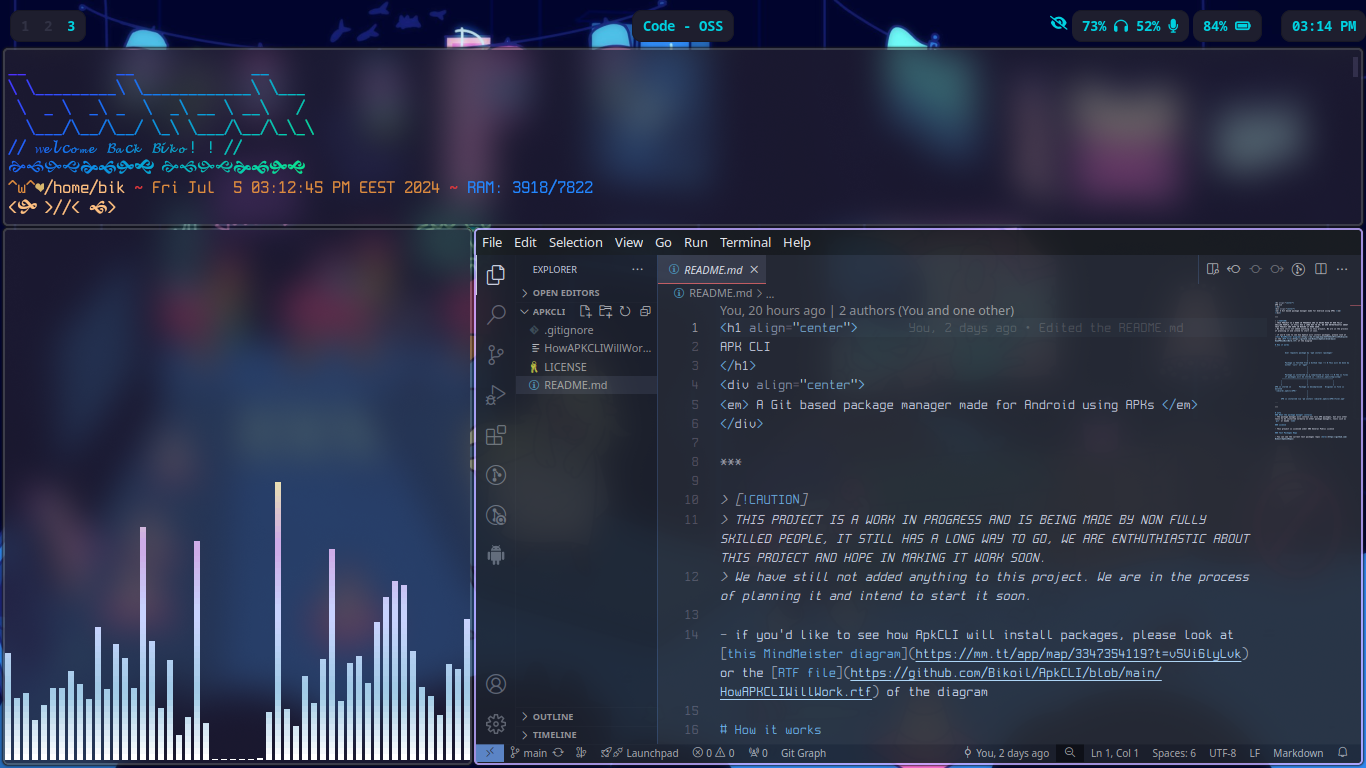Switch to workspace 3
Viewport: 1366px width, 768px height.
click(71, 26)
